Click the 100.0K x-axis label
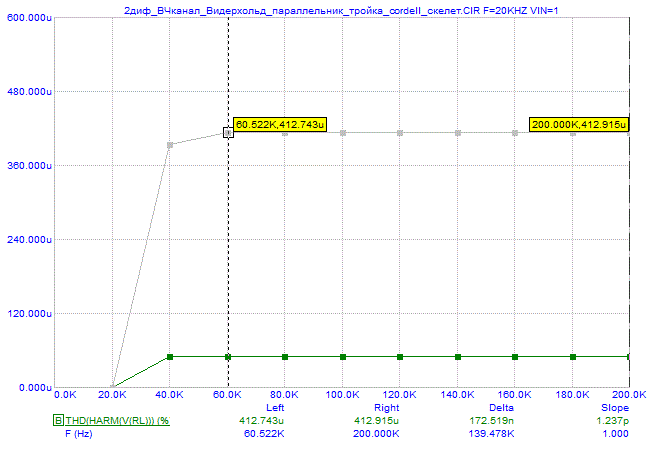 [x=343, y=395]
